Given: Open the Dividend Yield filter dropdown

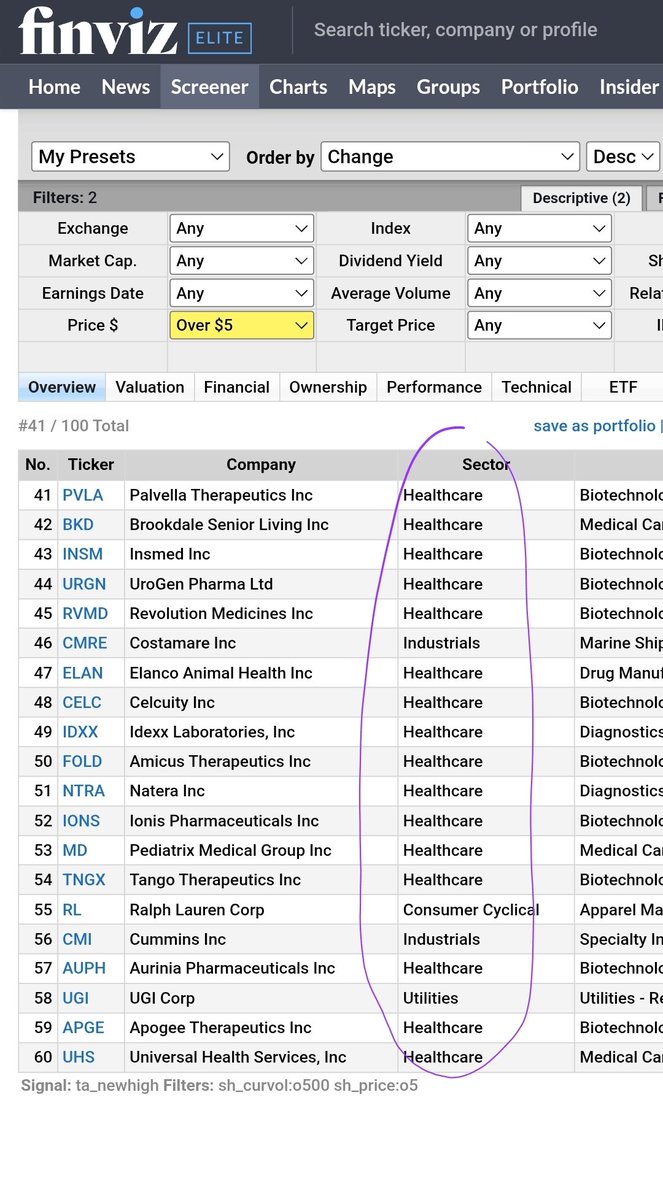Looking at the screenshot, I should (539, 261).
